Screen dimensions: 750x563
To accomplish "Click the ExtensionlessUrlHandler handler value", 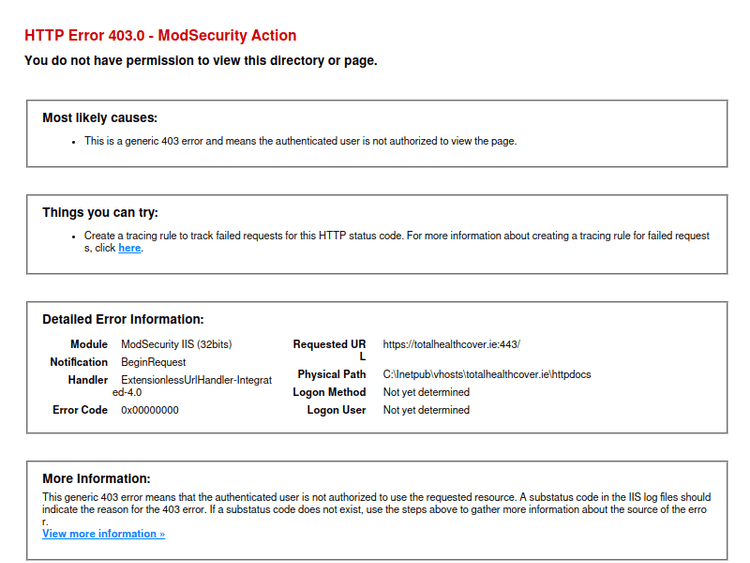I will pyautogui.click(x=195, y=381).
